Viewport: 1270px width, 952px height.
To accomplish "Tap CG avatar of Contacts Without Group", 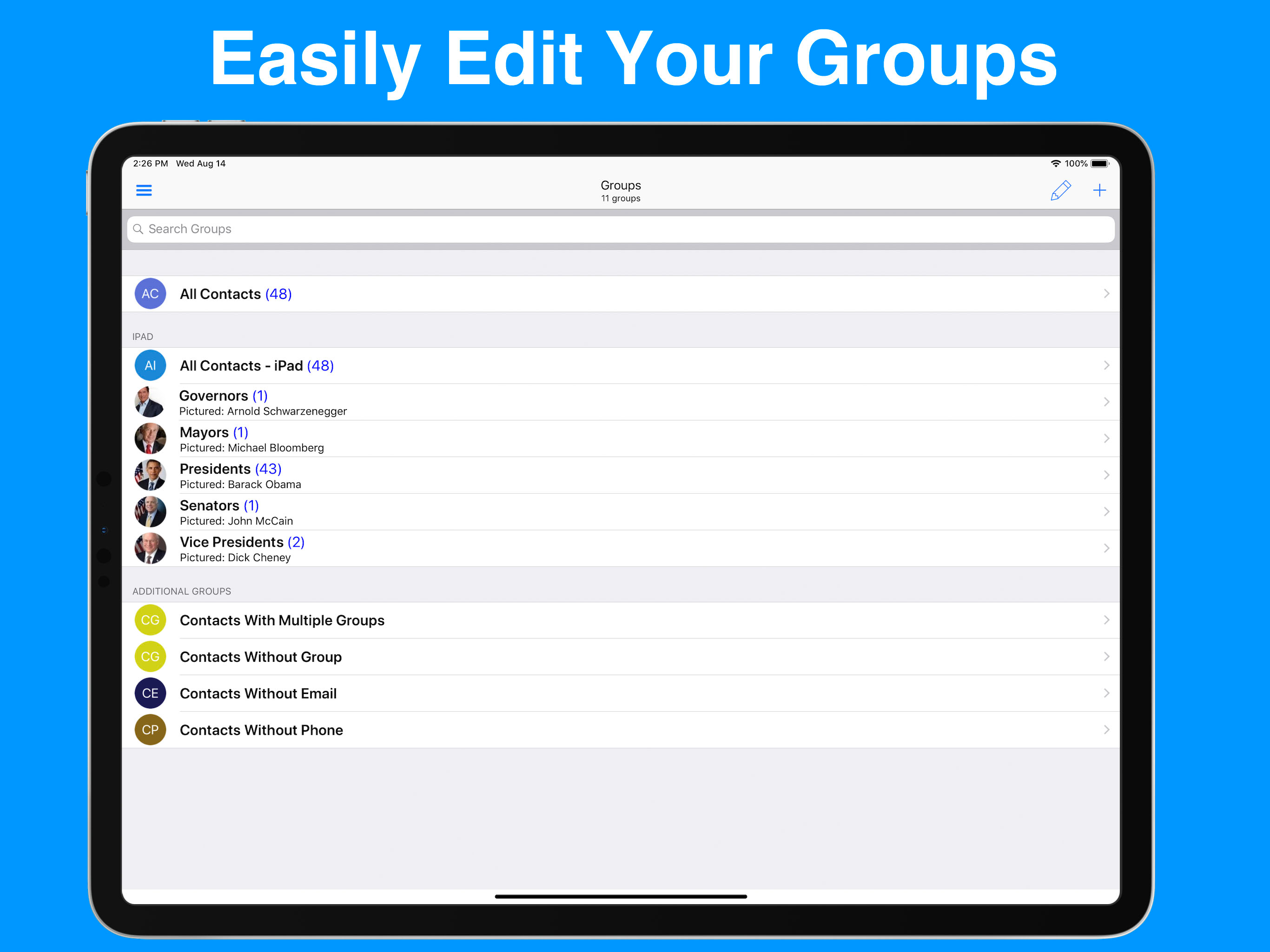I will [x=151, y=657].
